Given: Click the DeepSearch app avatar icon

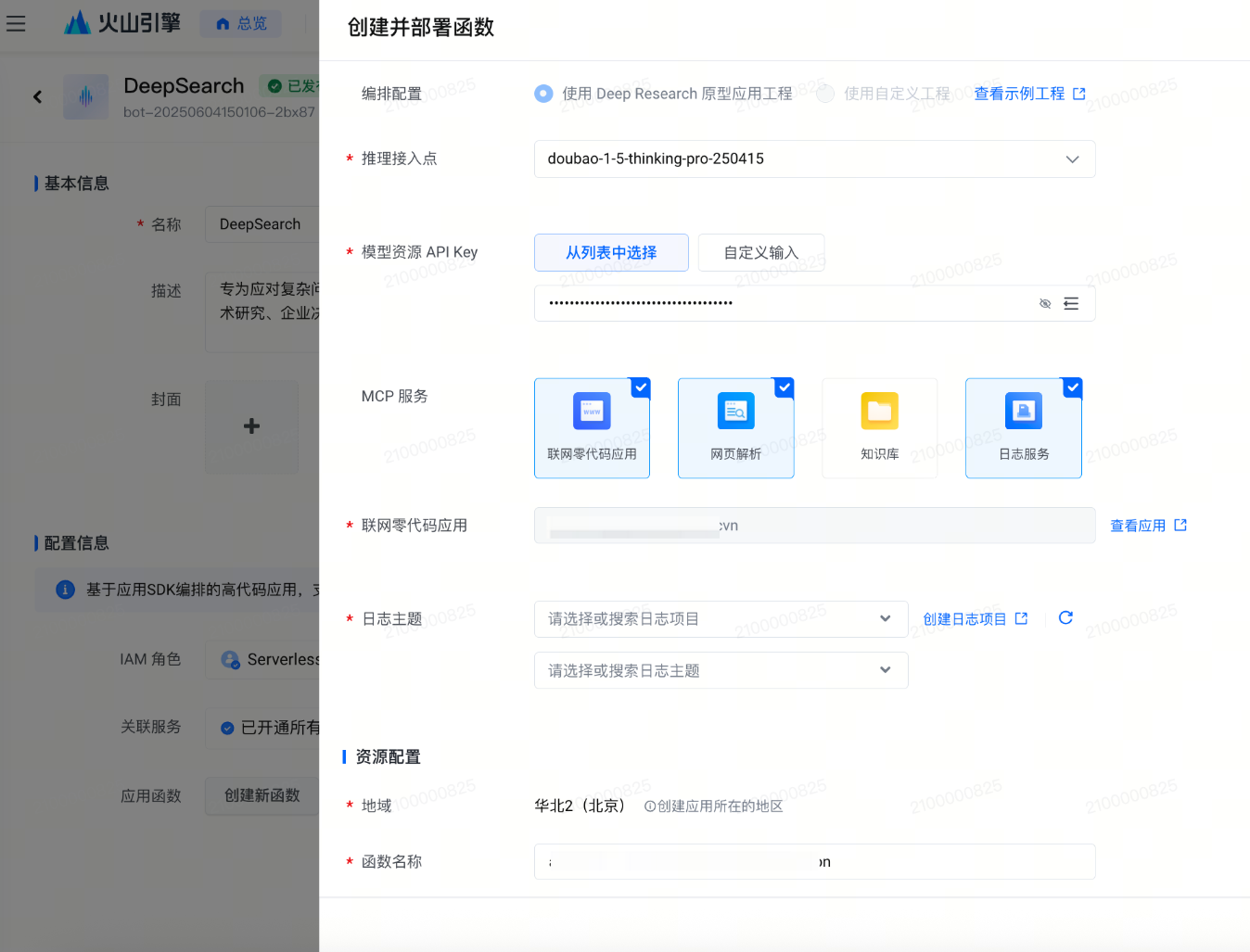Looking at the screenshot, I should coord(86,96).
